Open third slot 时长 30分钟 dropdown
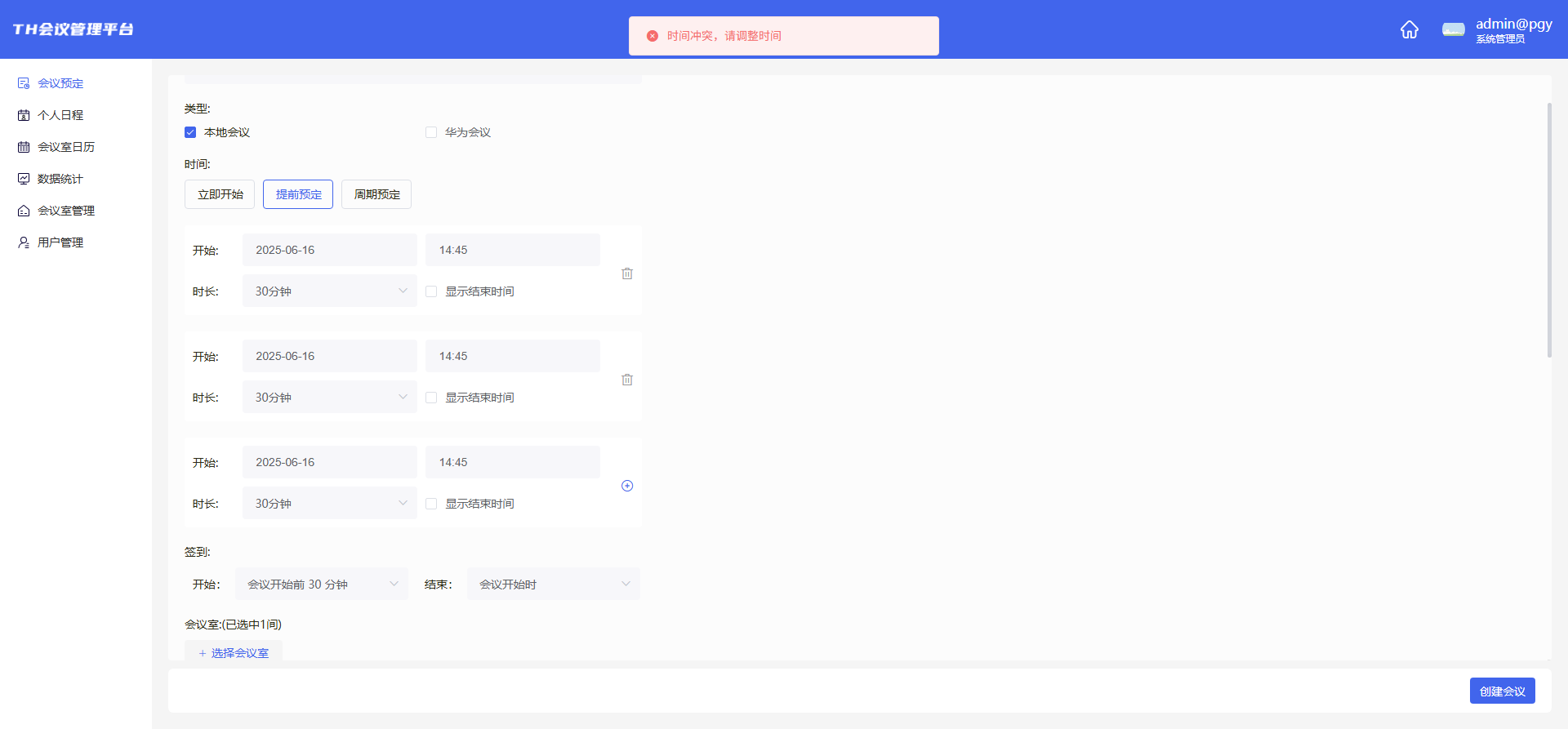 pyautogui.click(x=330, y=503)
